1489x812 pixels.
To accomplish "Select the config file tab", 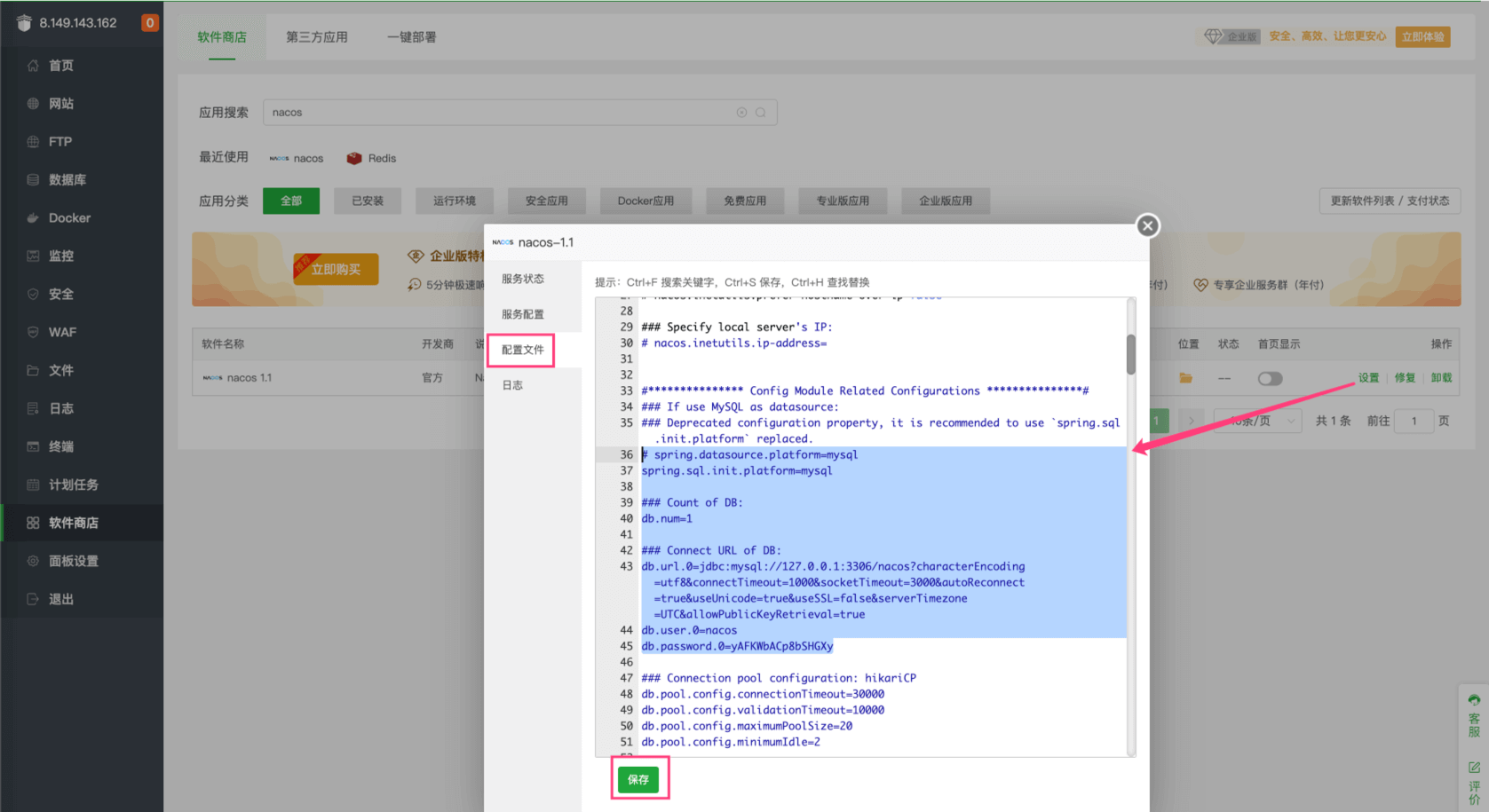I will [522, 350].
